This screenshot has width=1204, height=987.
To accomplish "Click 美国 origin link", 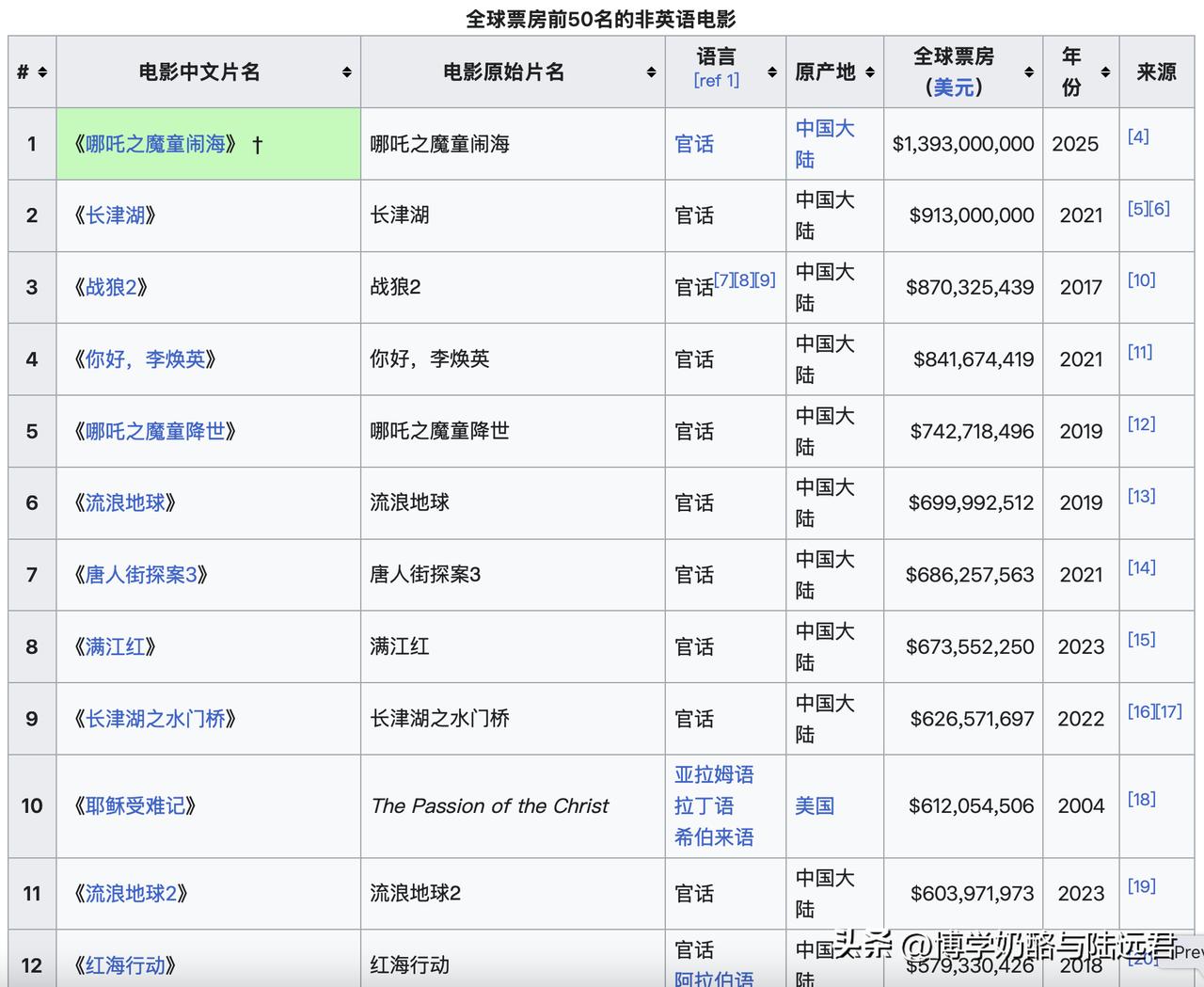I will coord(815,805).
